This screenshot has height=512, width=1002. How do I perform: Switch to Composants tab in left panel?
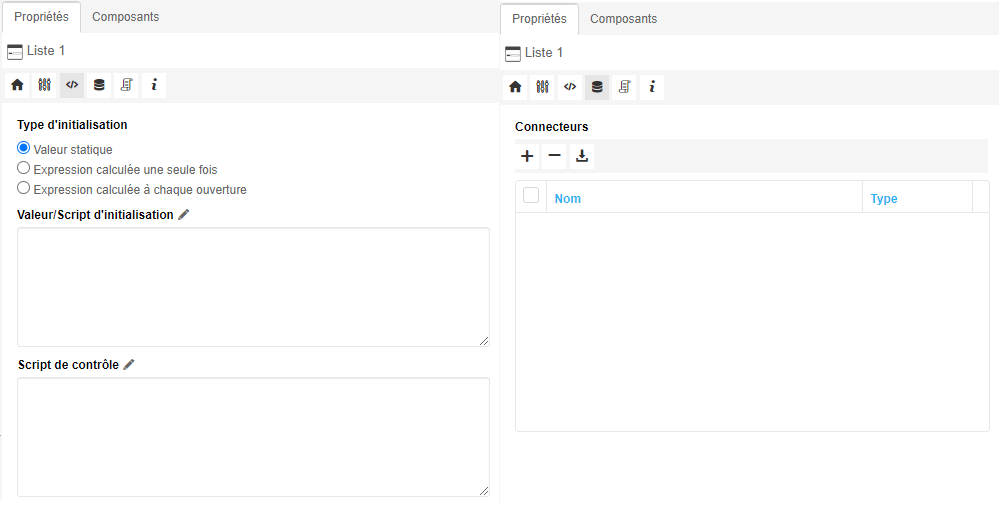click(x=125, y=17)
